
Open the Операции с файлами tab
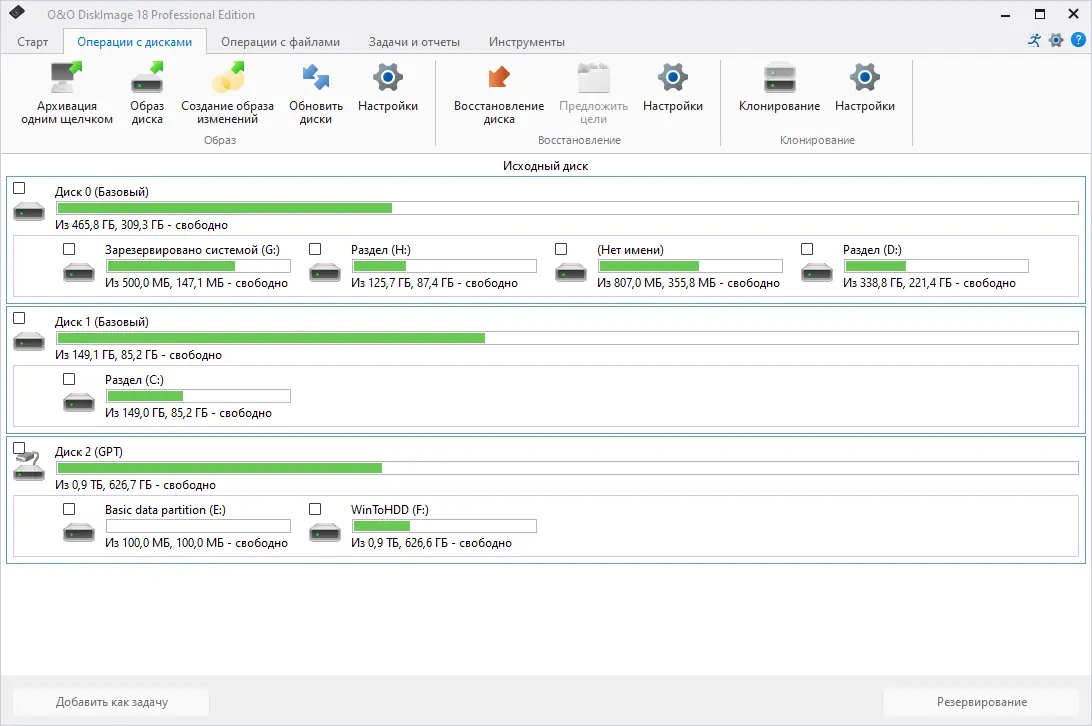[x=281, y=42]
